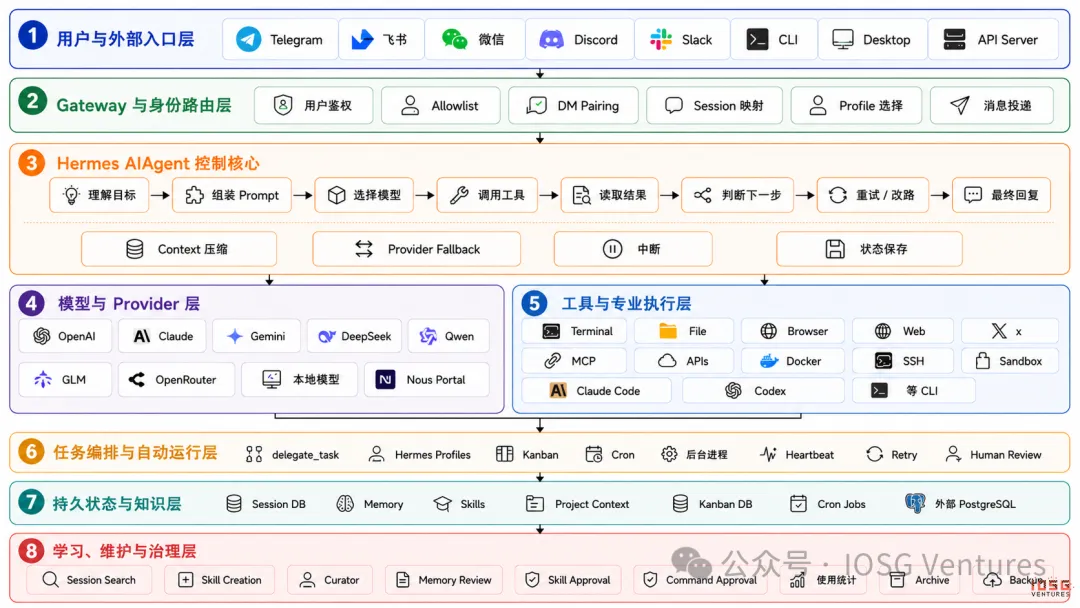Image resolution: width=1080 pixels, height=608 pixels.
Task: Select the SSH tool box
Action: click(902, 361)
